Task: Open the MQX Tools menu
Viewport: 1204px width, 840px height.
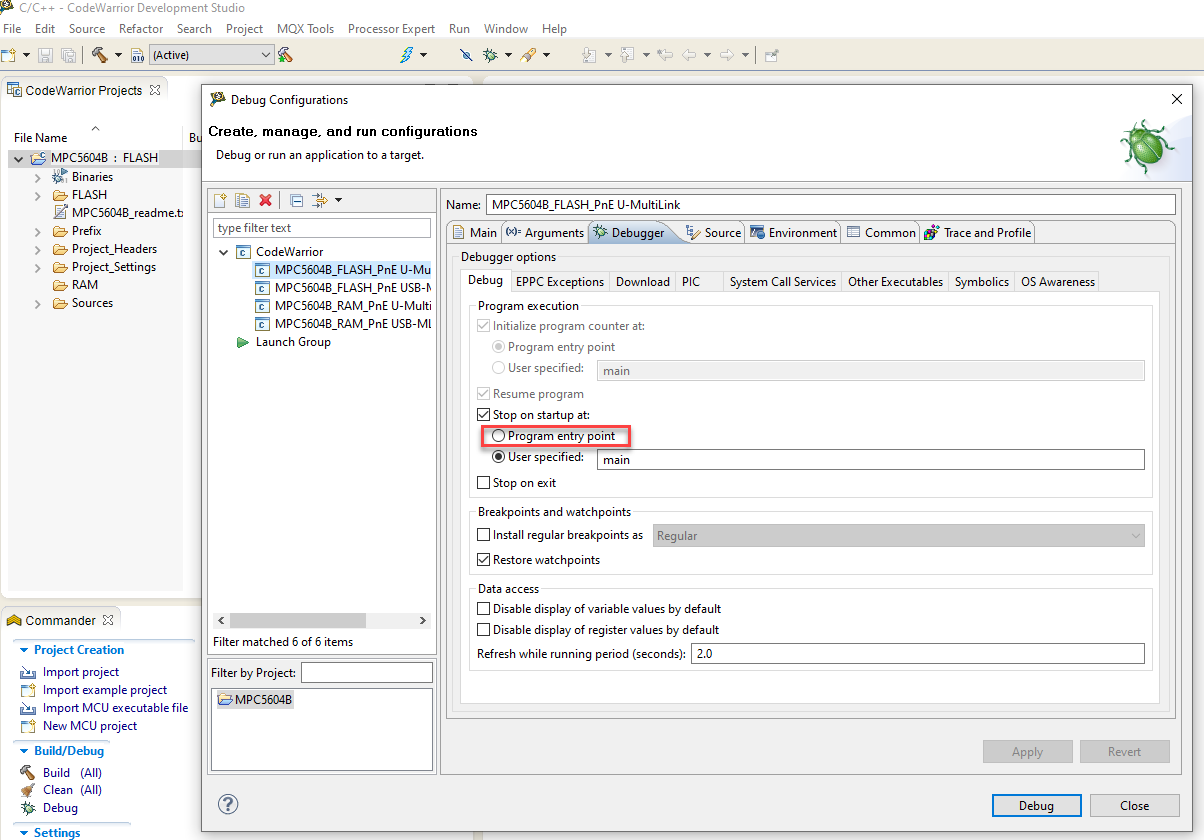Action: pyautogui.click(x=305, y=28)
